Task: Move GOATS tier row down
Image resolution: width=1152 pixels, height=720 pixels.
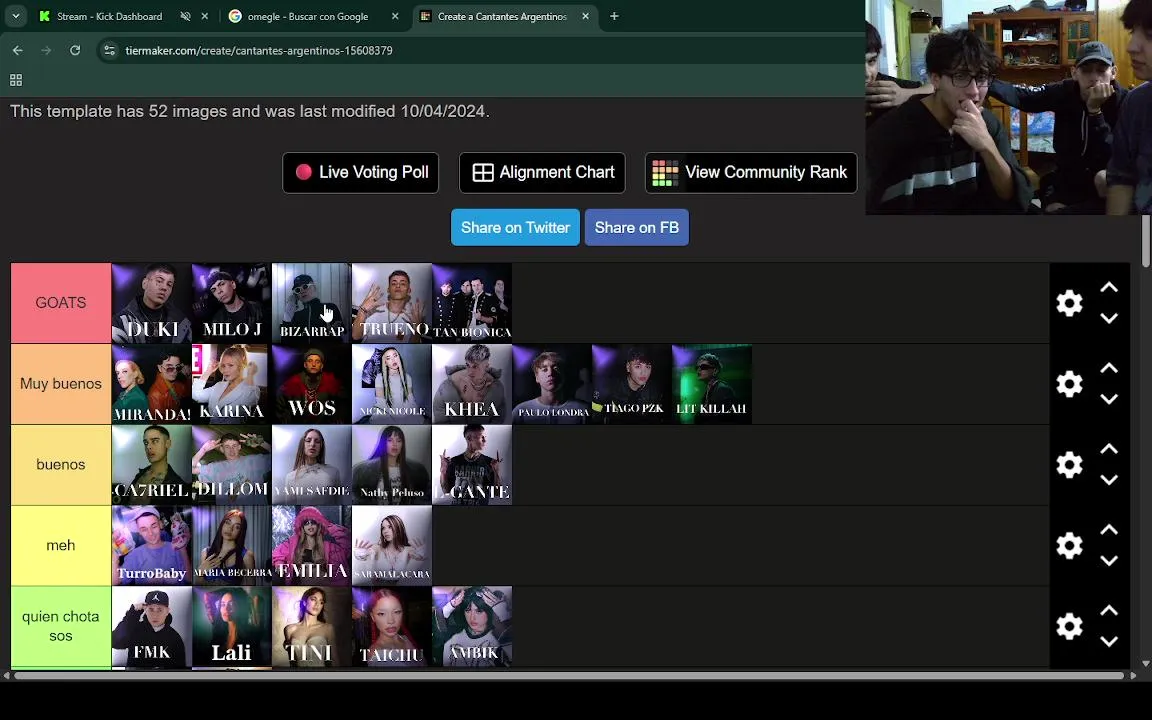Action: click(x=1109, y=318)
